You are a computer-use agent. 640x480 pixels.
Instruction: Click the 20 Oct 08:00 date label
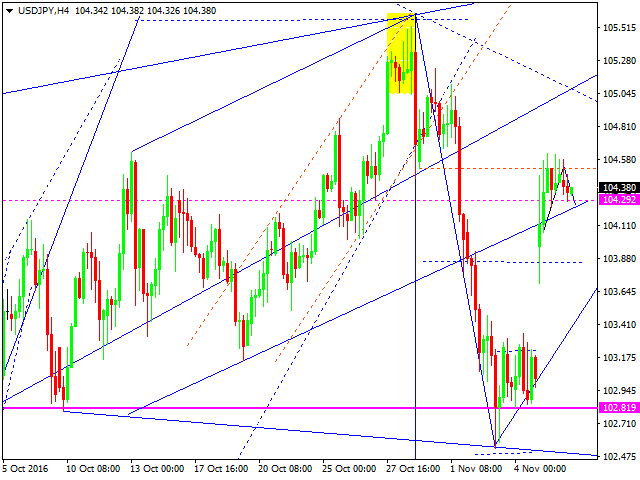(x=285, y=469)
